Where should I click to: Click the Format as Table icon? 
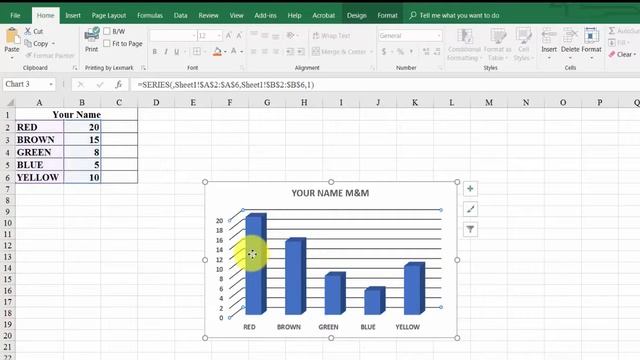[498, 36]
